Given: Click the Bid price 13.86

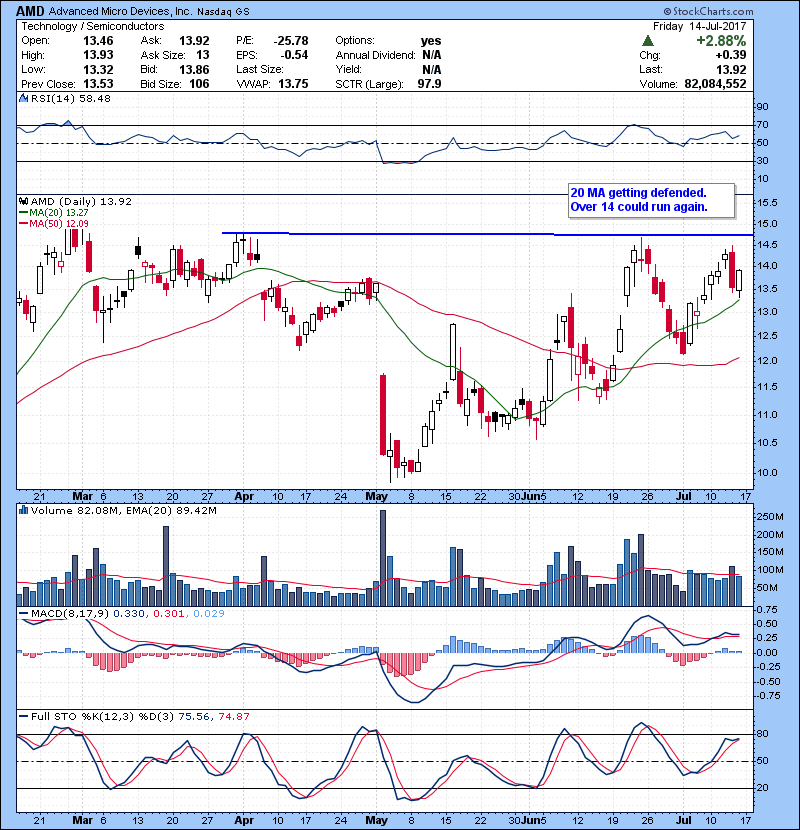Looking at the screenshot, I should coord(194,69).
